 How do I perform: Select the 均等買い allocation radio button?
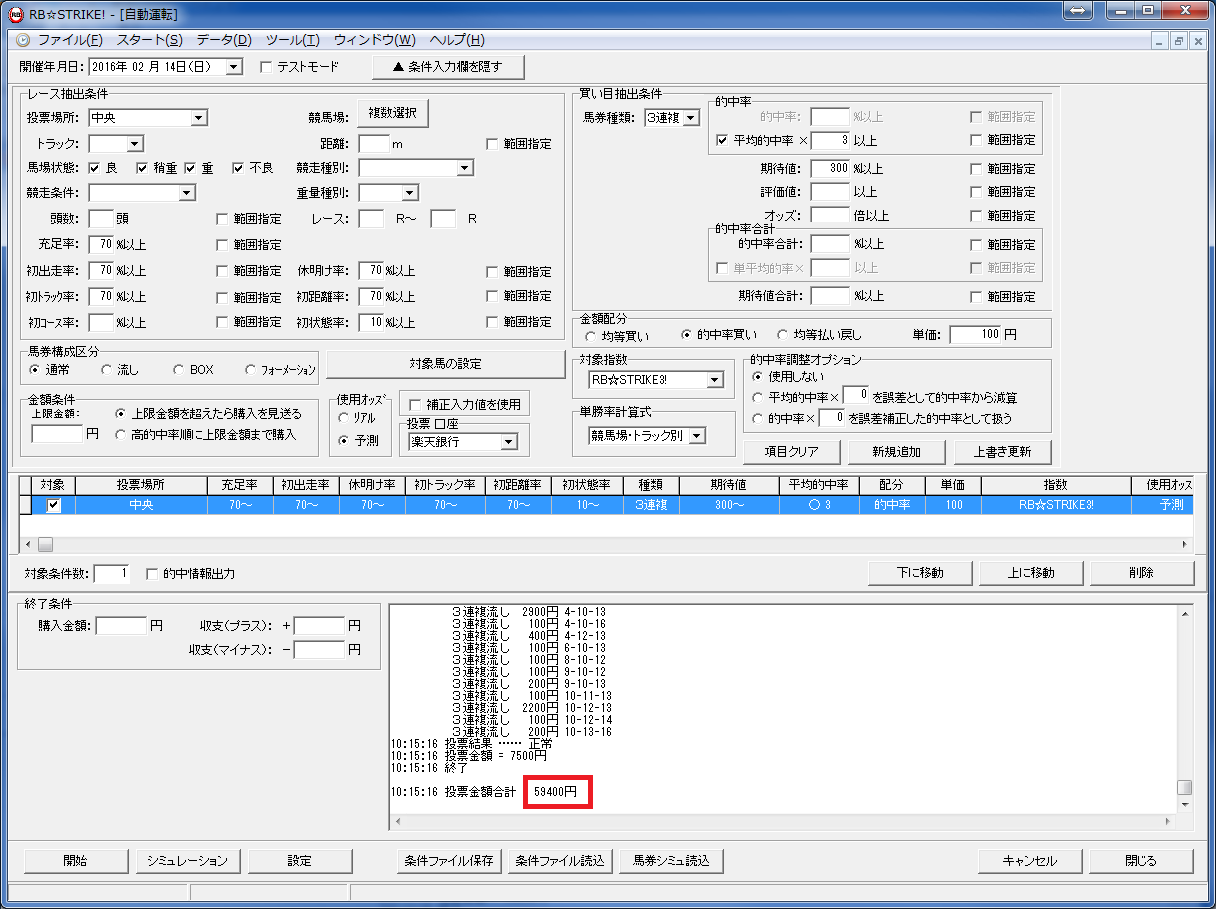[591, 335]
